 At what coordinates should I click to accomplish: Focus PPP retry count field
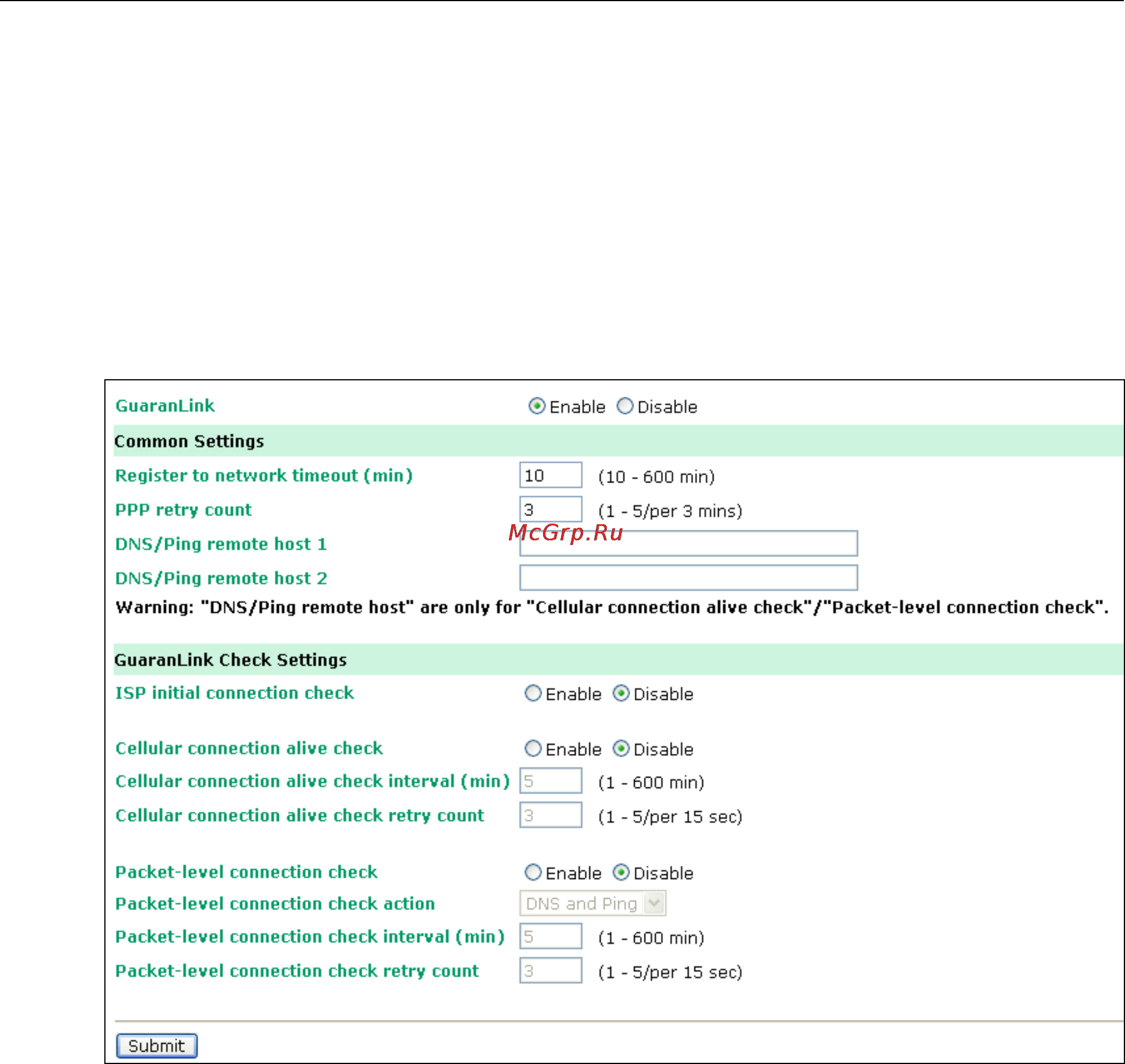point(551,510)
